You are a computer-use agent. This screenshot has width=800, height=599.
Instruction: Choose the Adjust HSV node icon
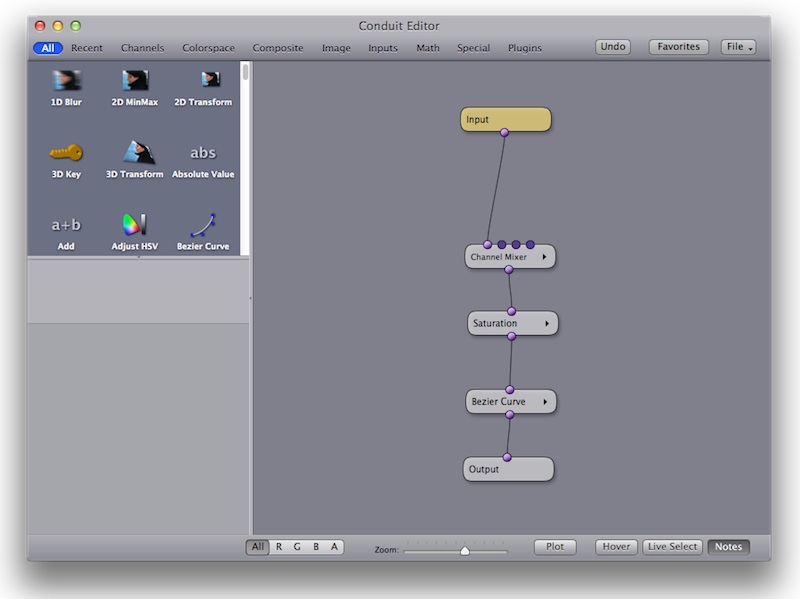pyautogui.click(x=134, y=225)
